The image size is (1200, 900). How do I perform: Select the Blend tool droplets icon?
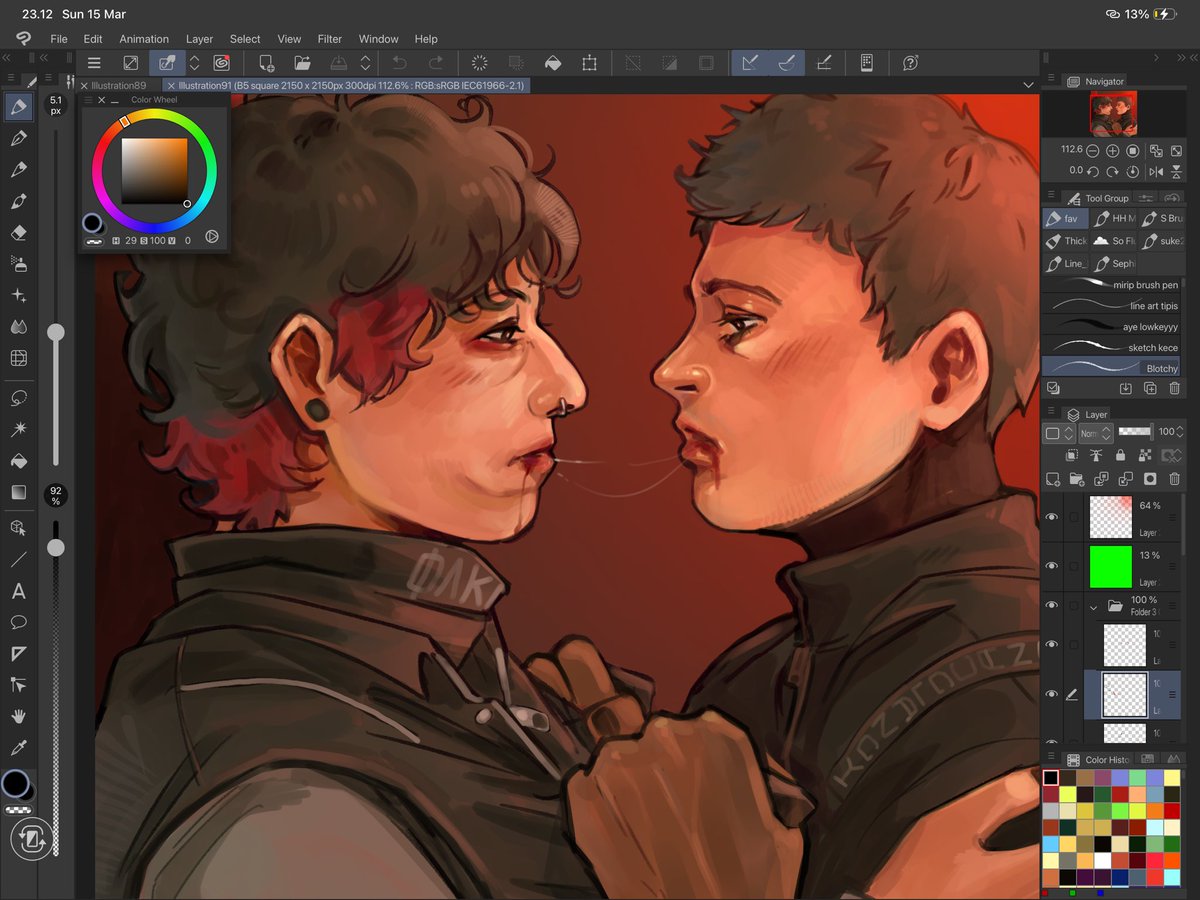point(18,326)
